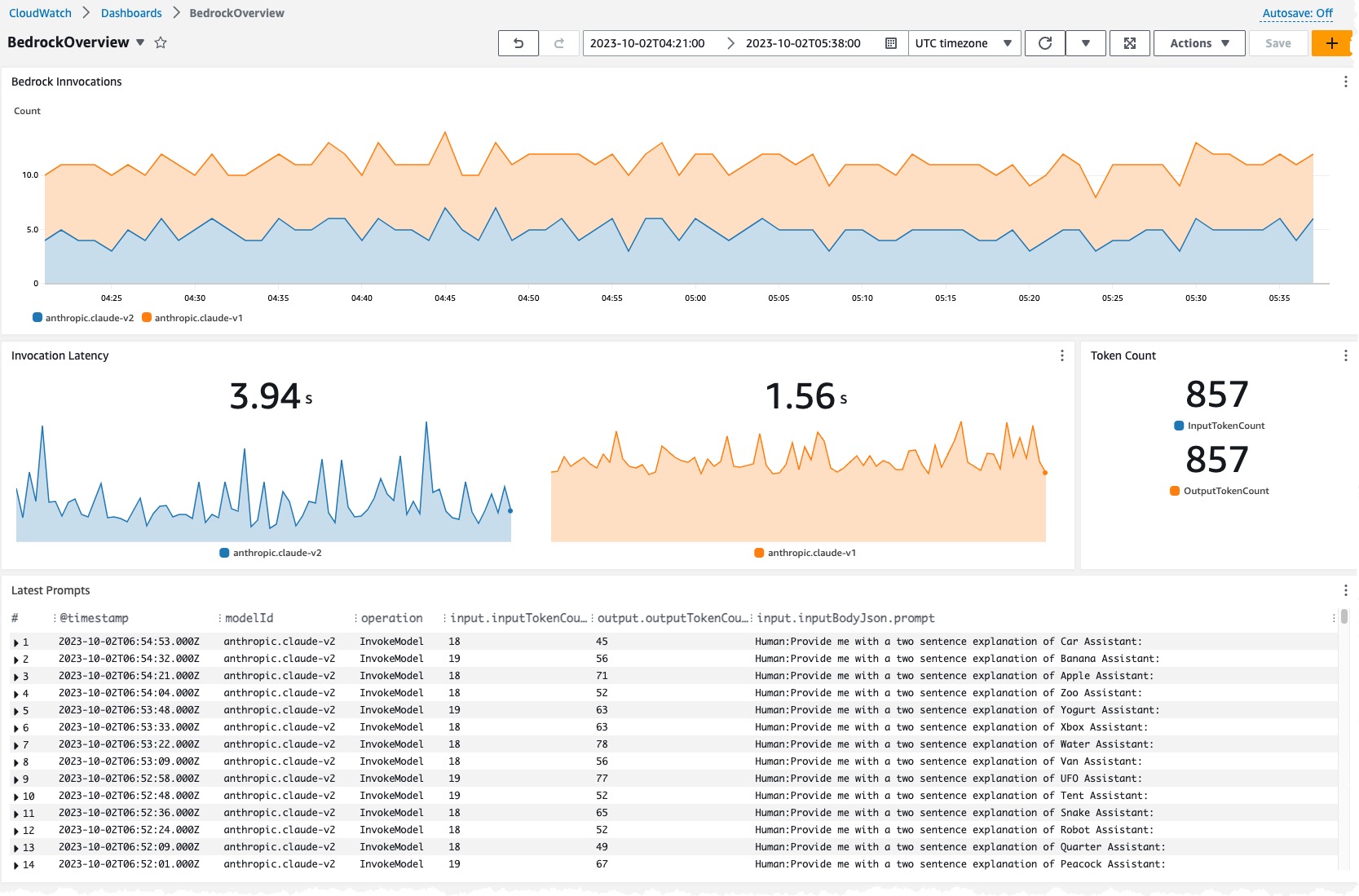Click the Apple Assistant prompt text
The height and width of the screenshot is (896, 1359).
click(955, 676)
